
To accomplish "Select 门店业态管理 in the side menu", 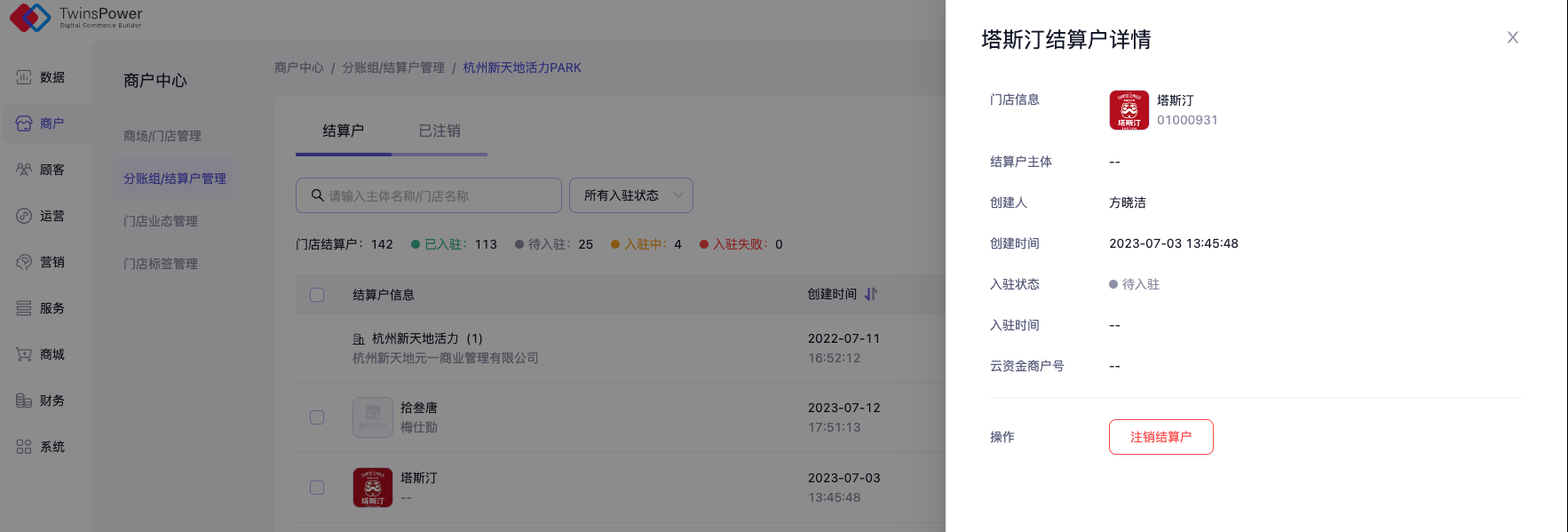I will tap(161, 221).
